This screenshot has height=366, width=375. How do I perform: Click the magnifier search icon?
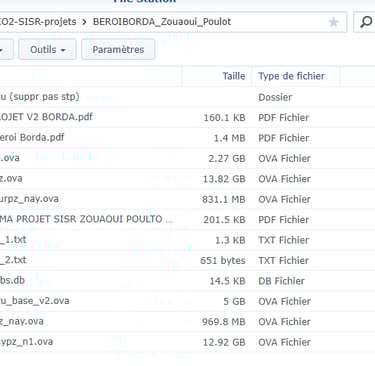pyautogui.click(x=366, y=22)
